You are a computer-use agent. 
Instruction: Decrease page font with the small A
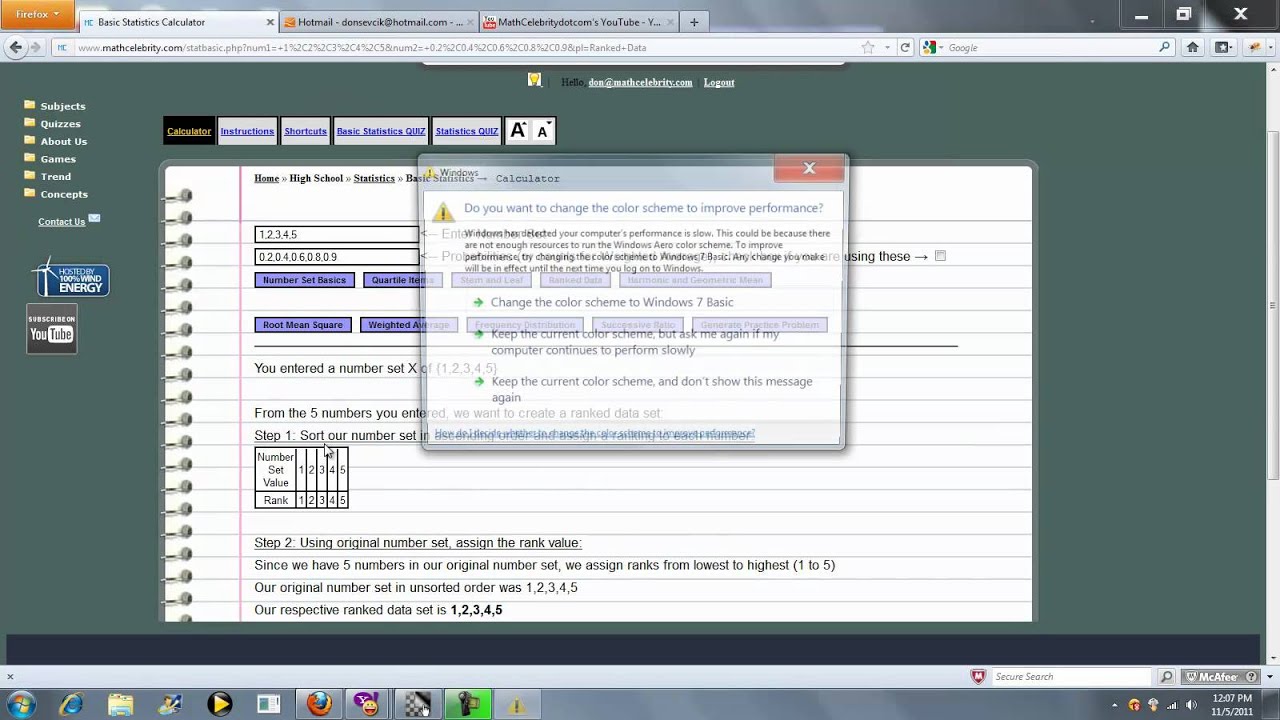[542, 131]
